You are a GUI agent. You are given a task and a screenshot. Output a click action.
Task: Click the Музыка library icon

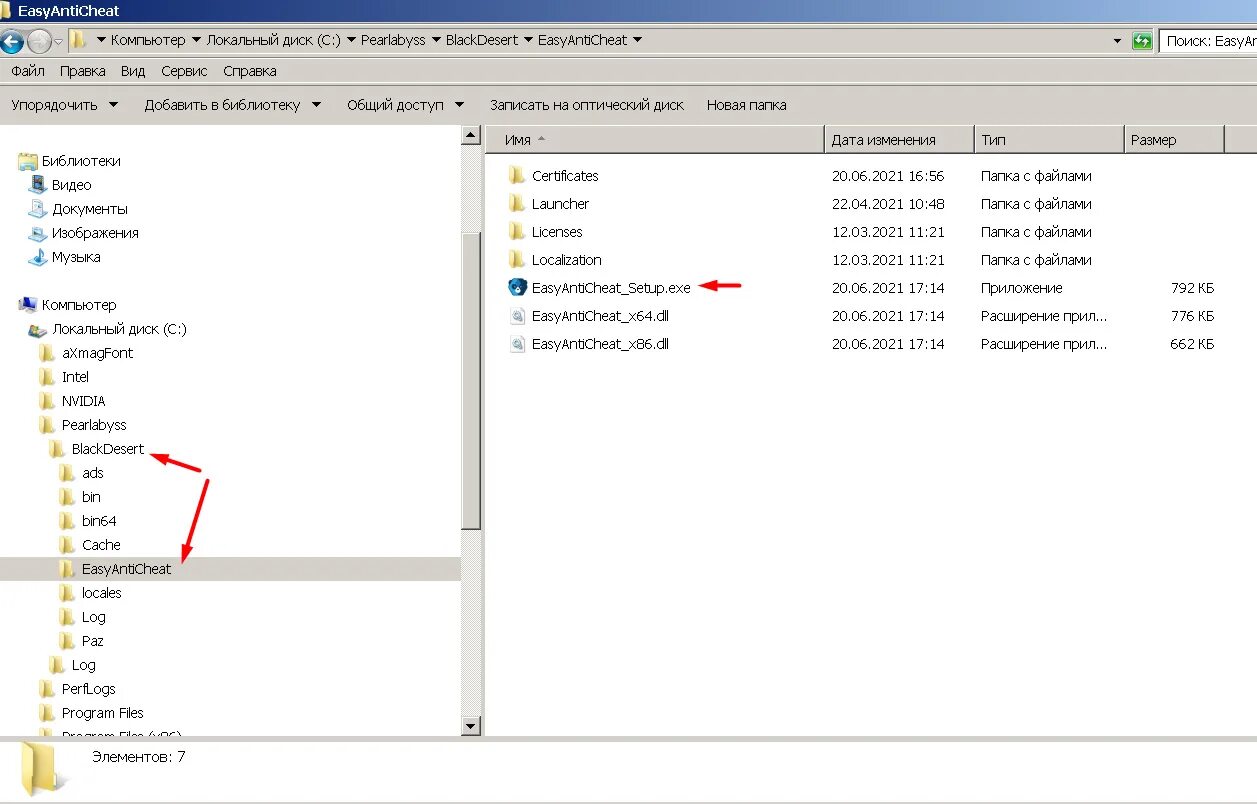(x=38, y=257)
